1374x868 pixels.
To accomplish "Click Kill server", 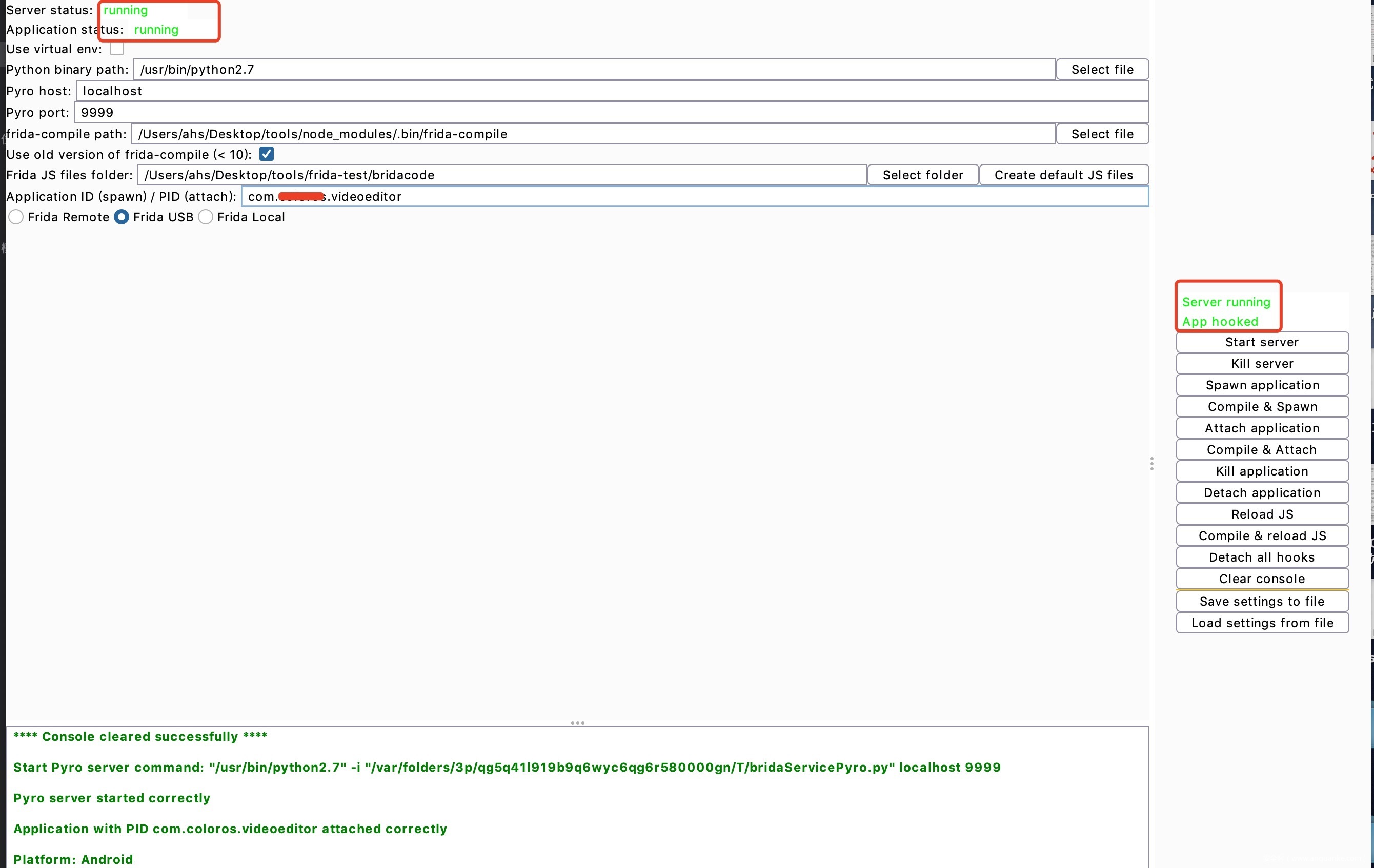I will click(x=1262, y=364).
